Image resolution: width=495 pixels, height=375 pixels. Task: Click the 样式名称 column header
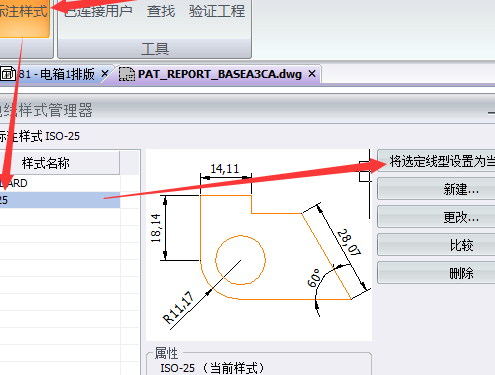tap(59, 163)
